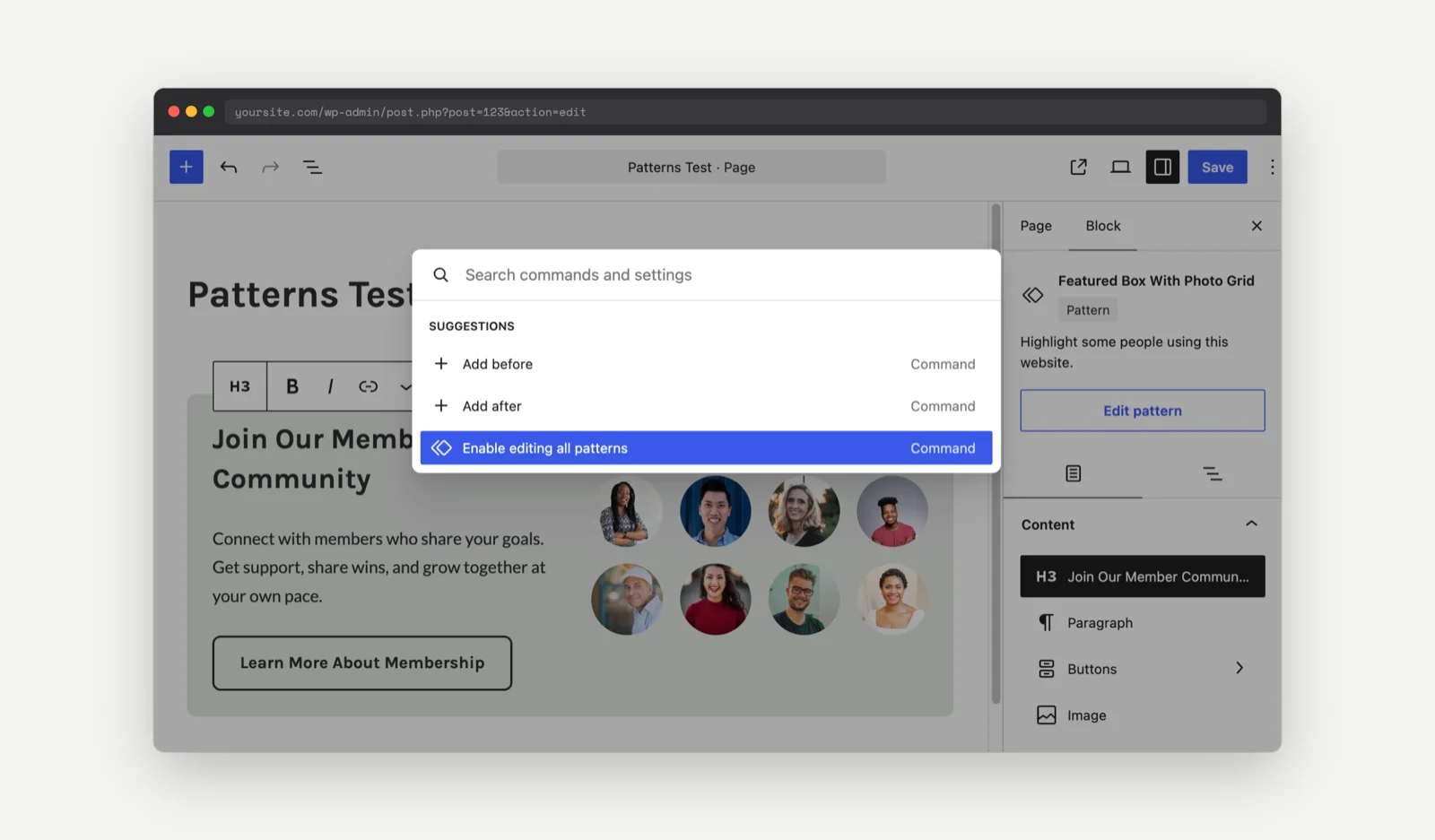Open the document overview list view
1435x840 pixels.
(312, 167)
